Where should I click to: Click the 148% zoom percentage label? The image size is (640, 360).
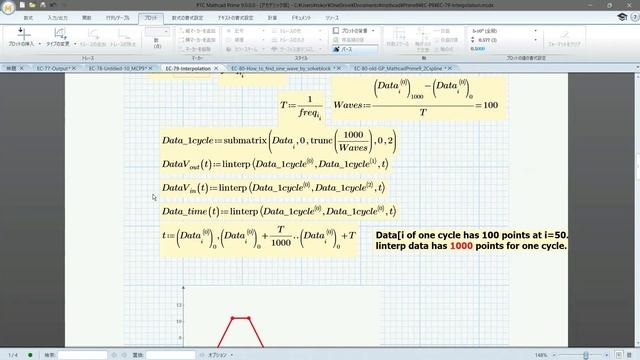[541, 355]
